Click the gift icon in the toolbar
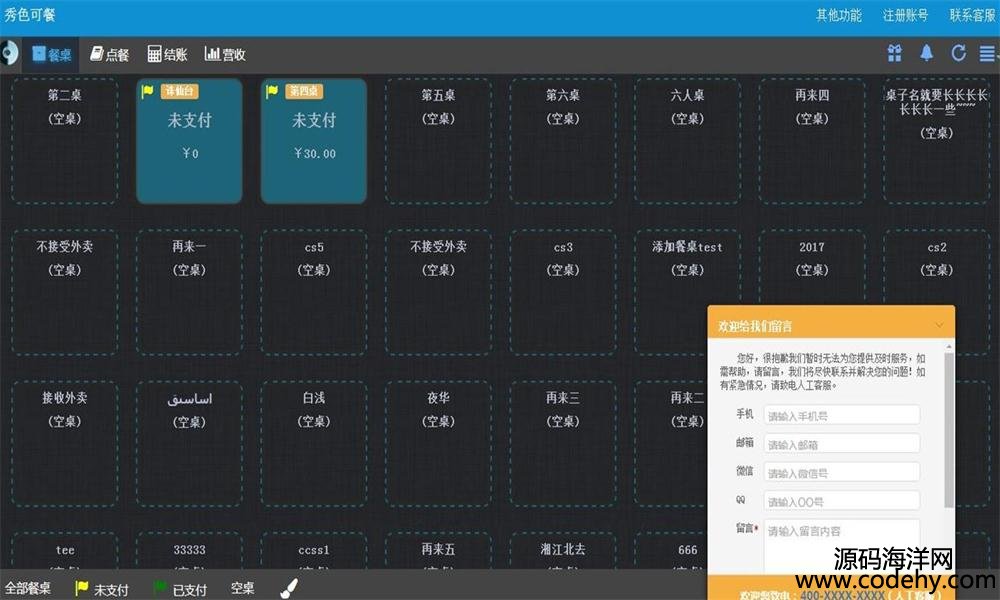1000x600 pixels. point(894,54)
